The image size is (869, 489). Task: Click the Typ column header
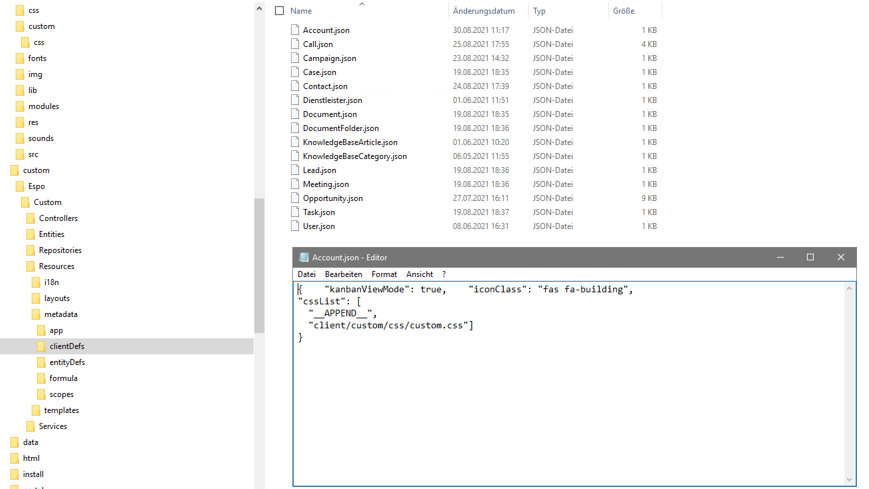540,11
